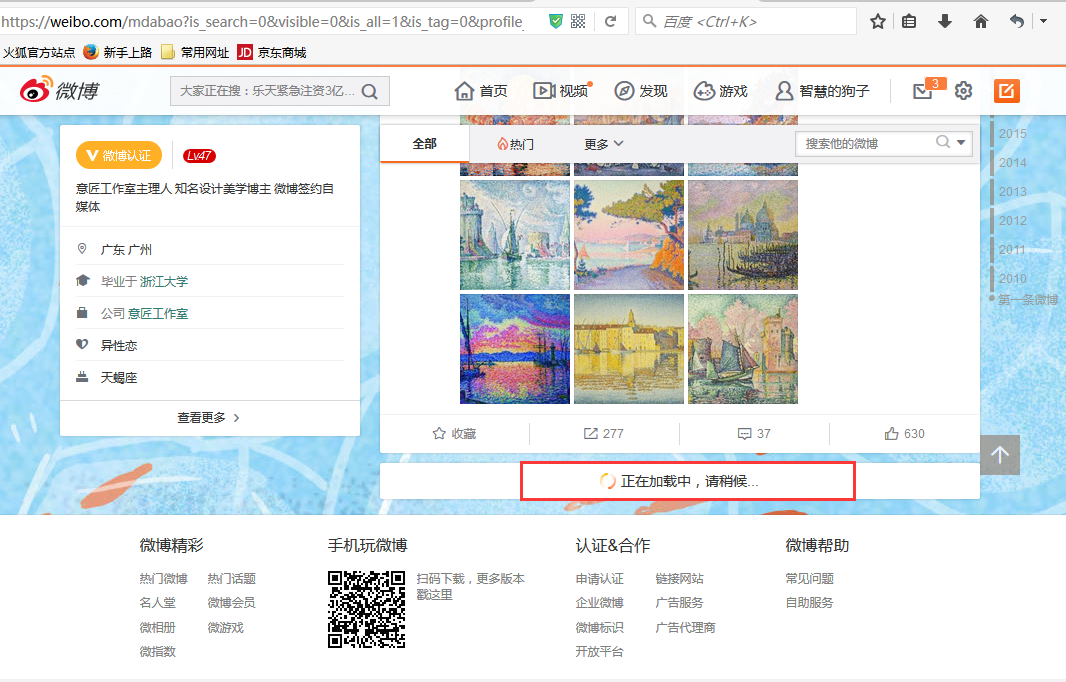Expand the 更多 dropdown in post tabs
This screenshot has width=1066, height=682.
(604, 144)
